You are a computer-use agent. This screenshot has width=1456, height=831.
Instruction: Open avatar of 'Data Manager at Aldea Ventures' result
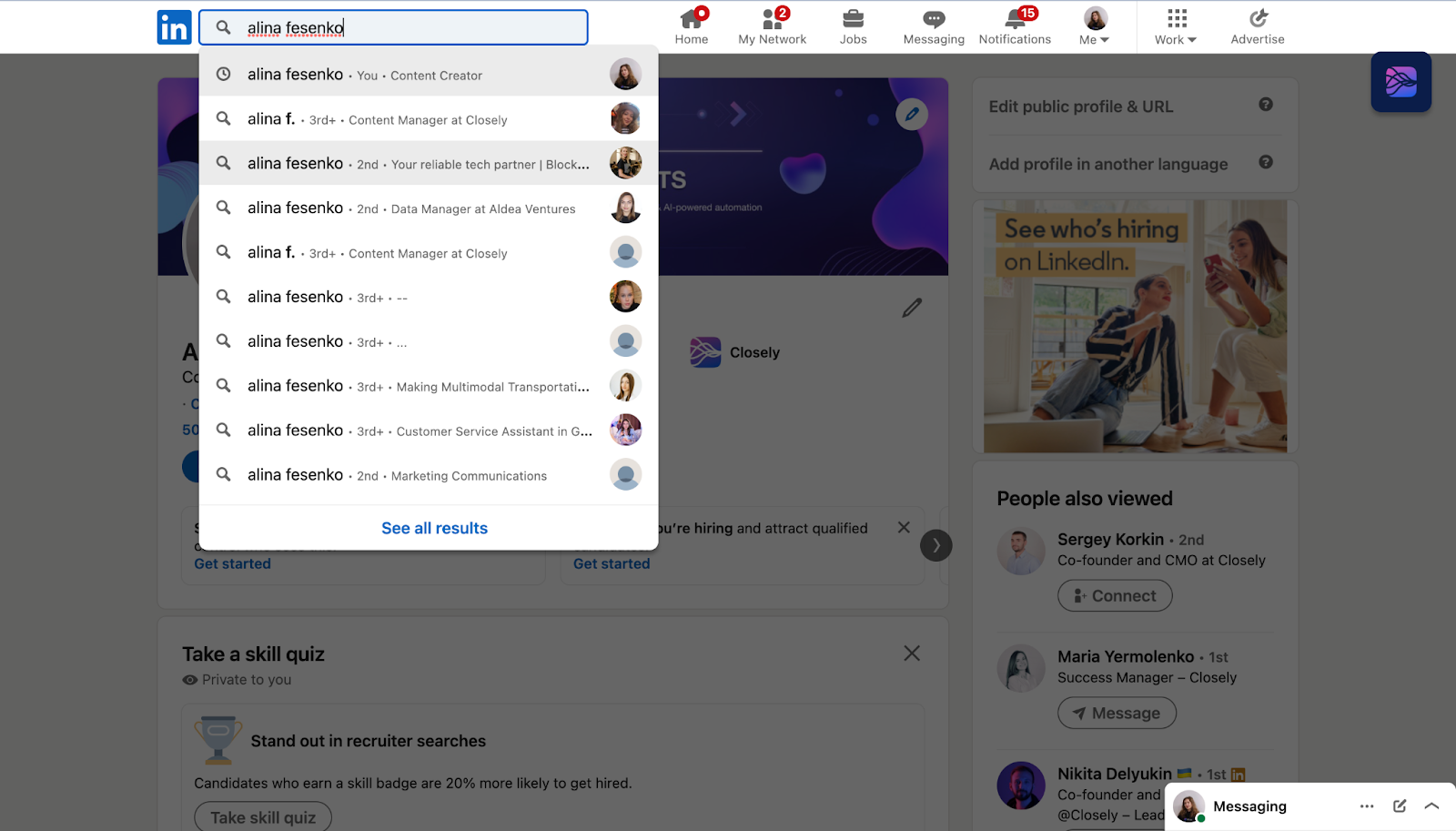pos(625,208)
